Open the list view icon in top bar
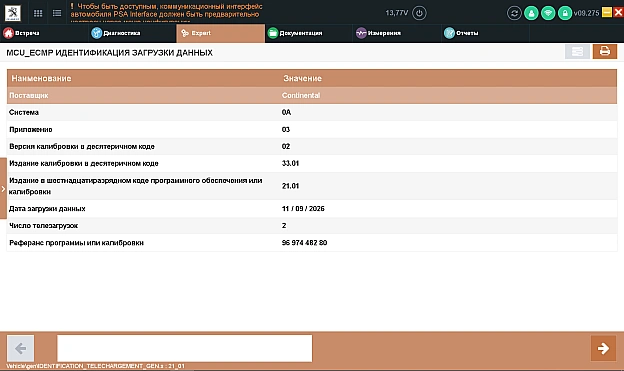The height and width of the screenshot is (371, 624). [57, 13]
